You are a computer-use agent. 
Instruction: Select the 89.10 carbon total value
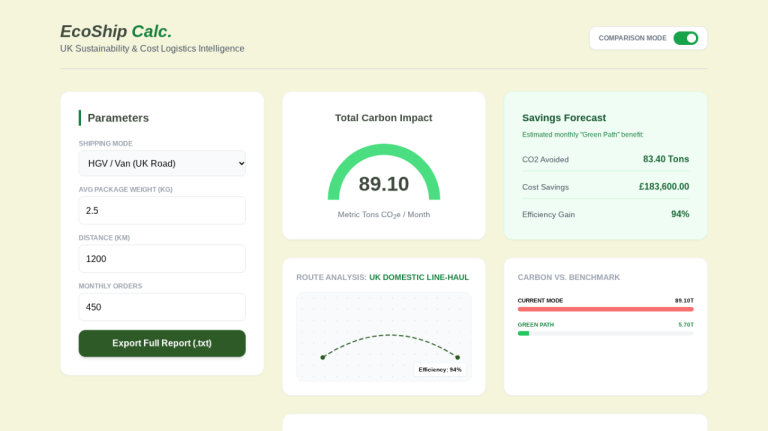384,184
